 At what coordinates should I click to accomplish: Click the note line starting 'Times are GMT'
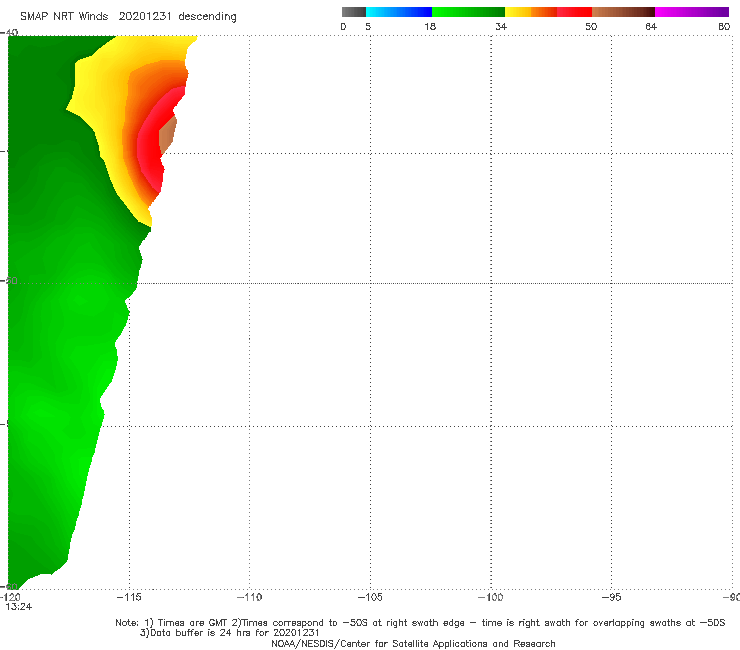tap(420, 623)
